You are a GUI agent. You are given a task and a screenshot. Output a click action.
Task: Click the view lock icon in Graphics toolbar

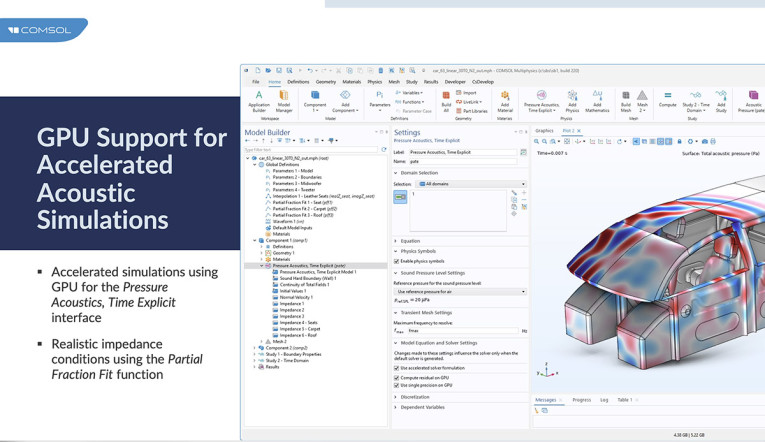pos(679,141)
